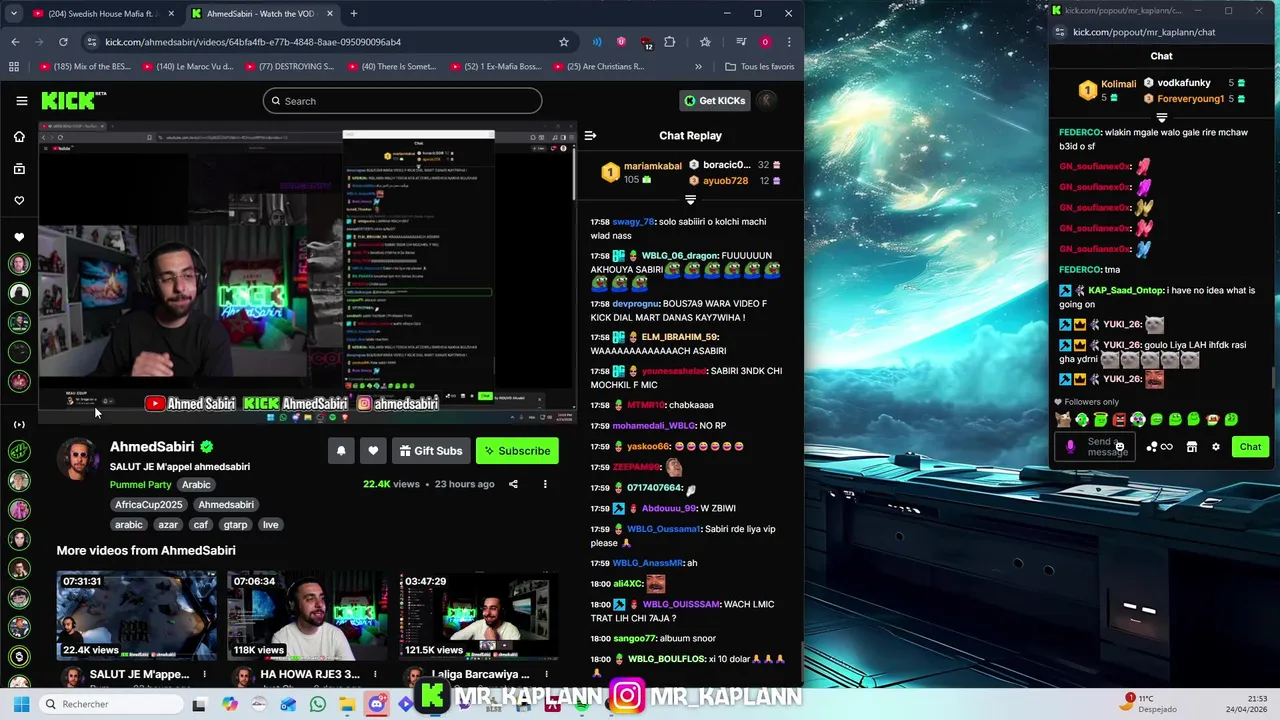Image resolution: width=1280 pixels, height=720 pixels.
Task: Select the red angry emote in popout
Action: [1119, 420]
